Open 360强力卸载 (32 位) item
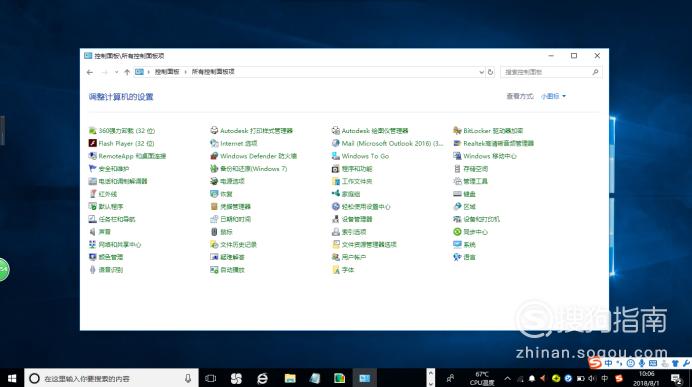Screen dimensions: 692x387 click(122, 131)
